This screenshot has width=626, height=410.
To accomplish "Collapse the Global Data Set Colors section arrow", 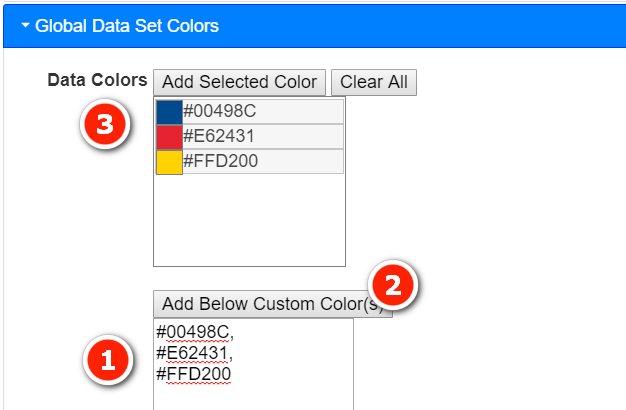I will click(x=25, y=26).
